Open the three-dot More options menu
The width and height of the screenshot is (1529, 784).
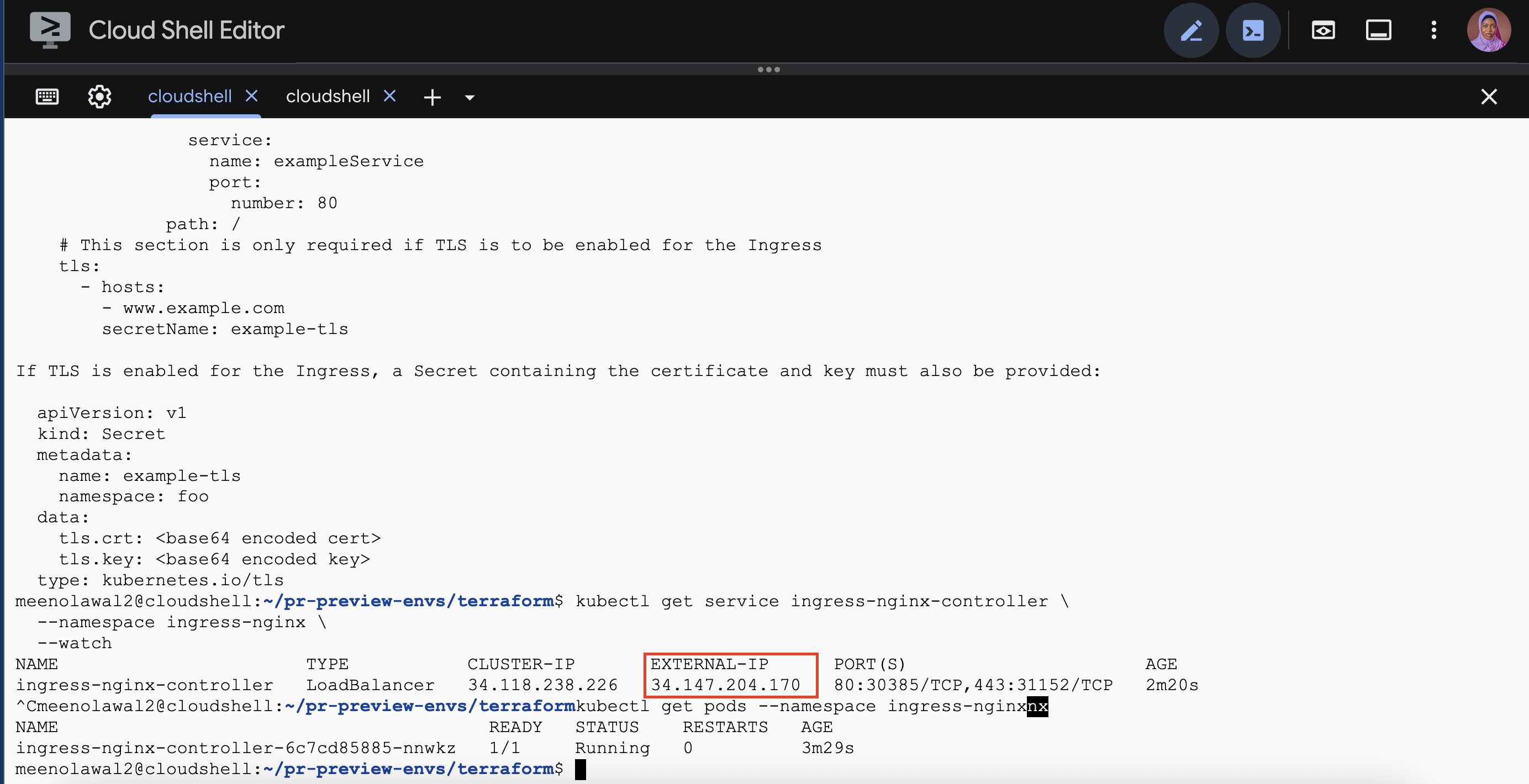click(1433, 30)
